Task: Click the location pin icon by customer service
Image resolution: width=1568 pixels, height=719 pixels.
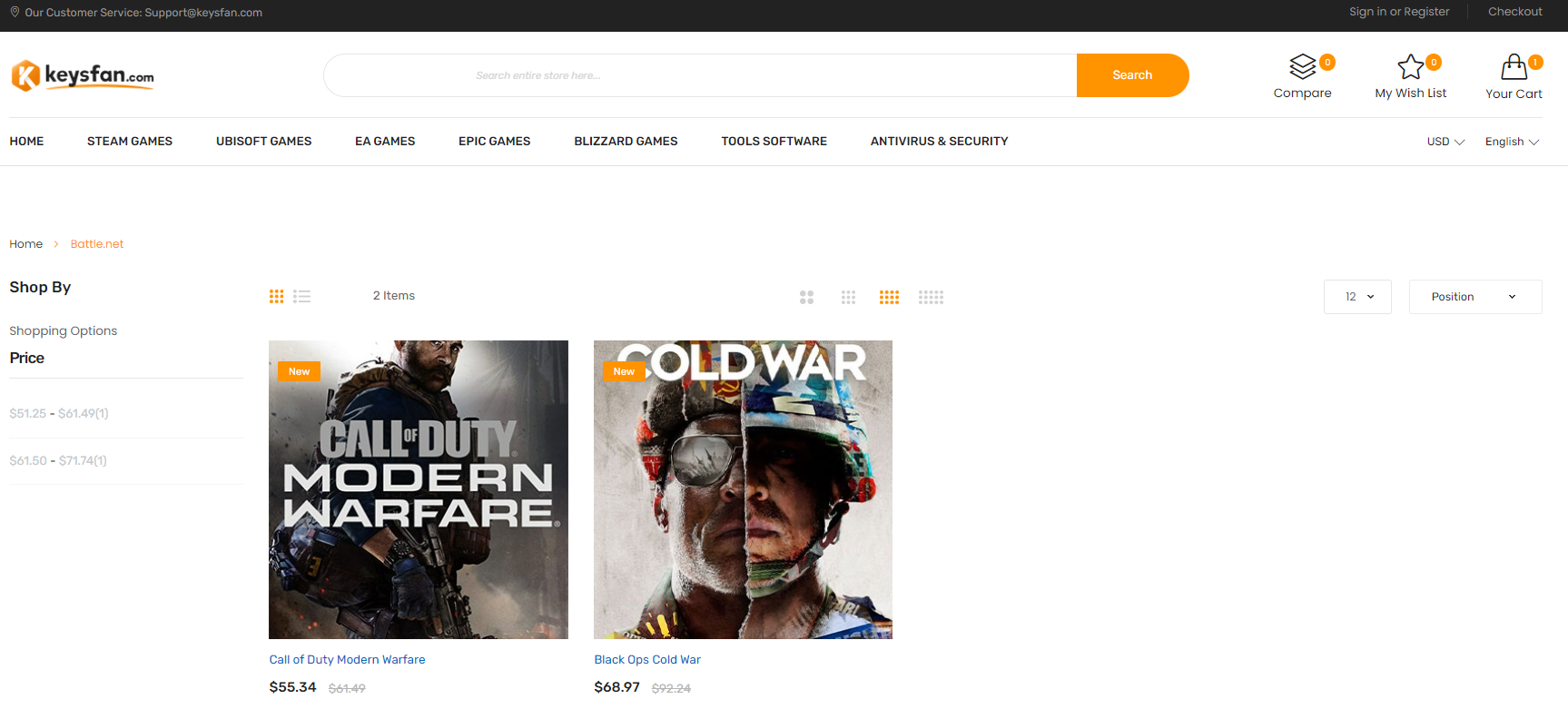Action: [15, 12]
